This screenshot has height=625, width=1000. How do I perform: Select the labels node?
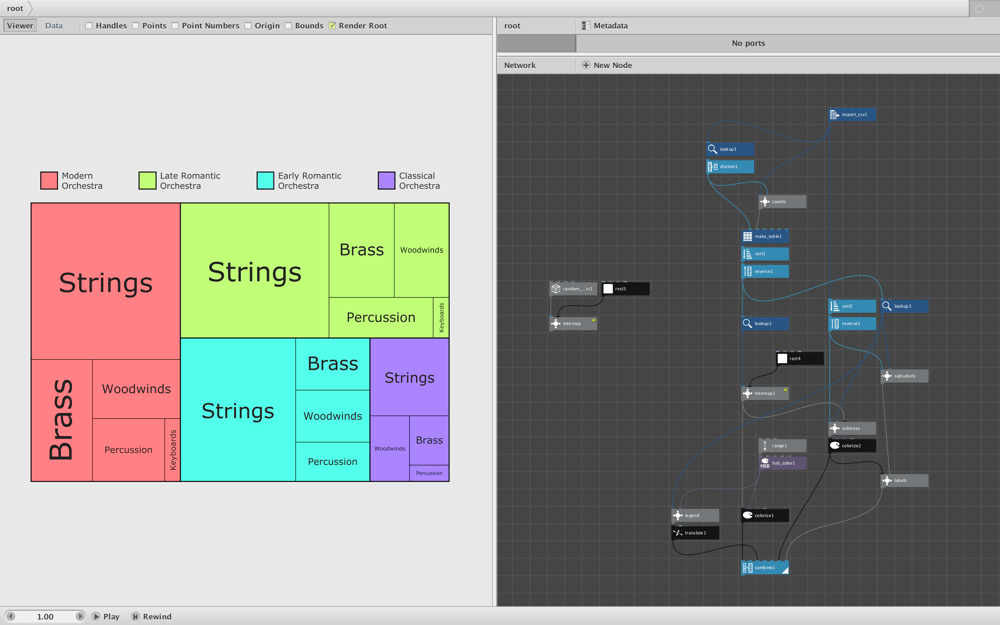tap(904, 481)
